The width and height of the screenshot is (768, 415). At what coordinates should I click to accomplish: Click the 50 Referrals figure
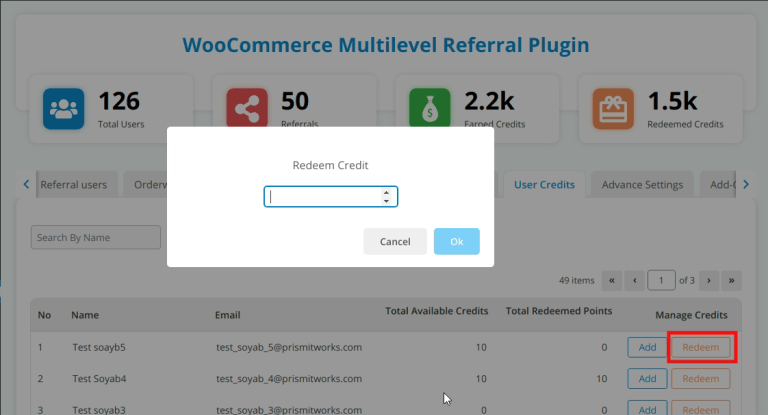[295, 101]
